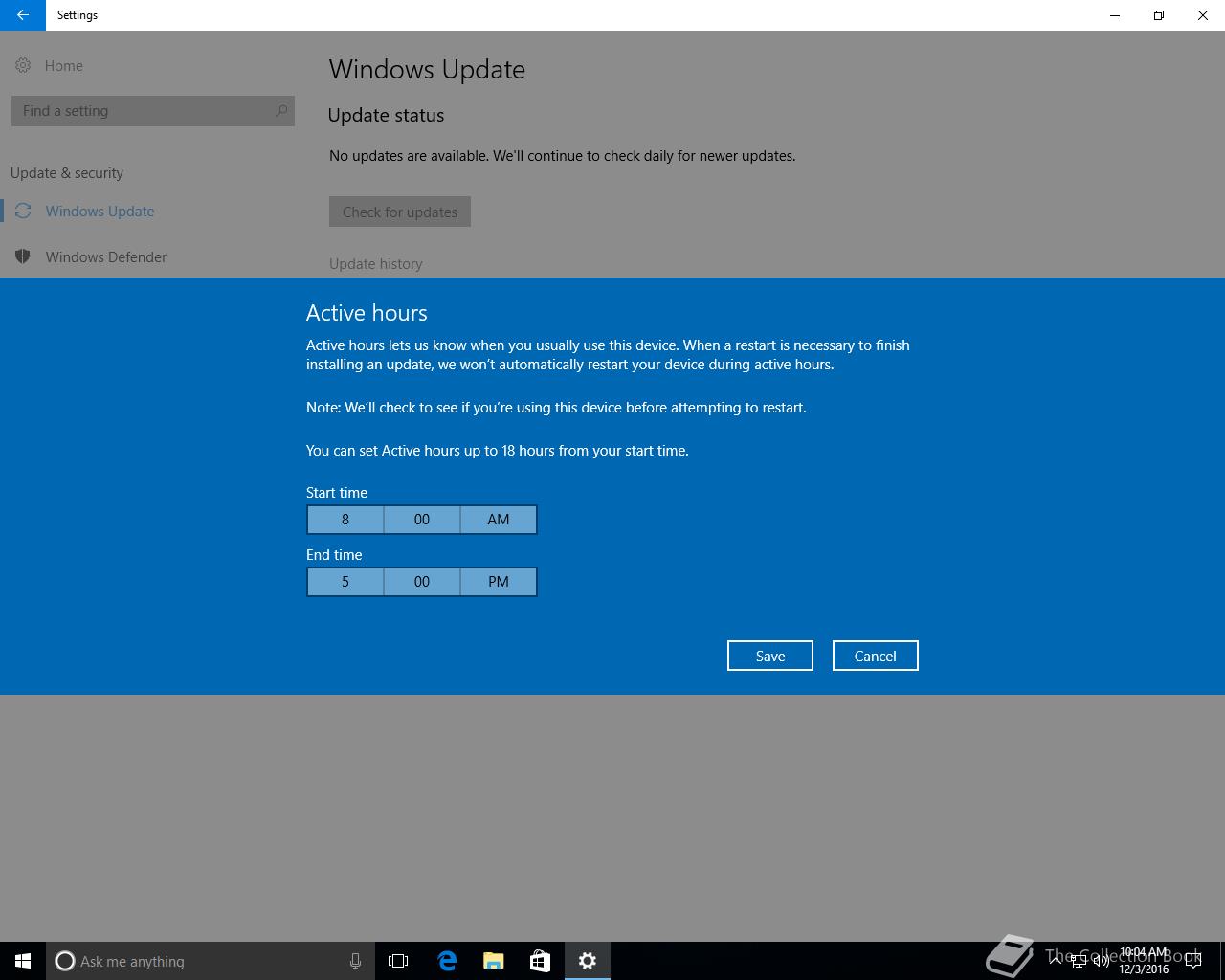Click the End time label
This screenshot has height=980, width=1225.
click(334, 555)
